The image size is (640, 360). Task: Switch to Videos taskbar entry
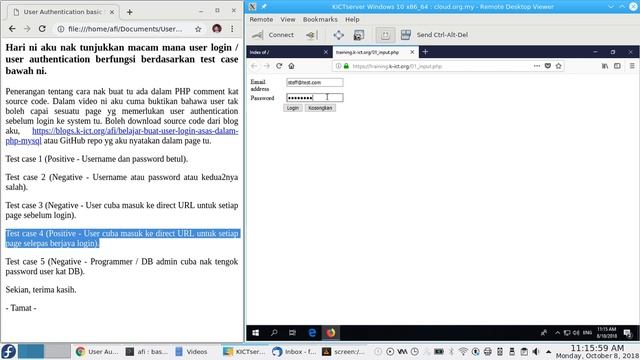192,351
